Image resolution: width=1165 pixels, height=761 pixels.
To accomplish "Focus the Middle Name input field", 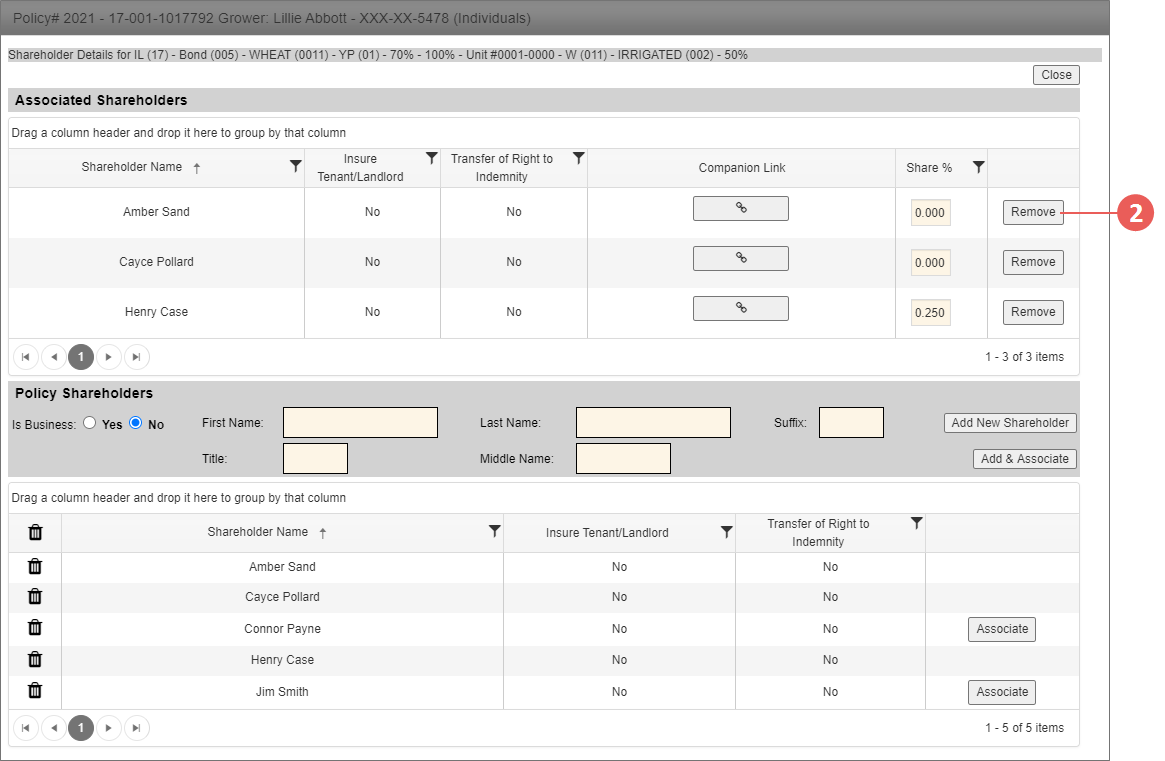I will coord(623,459).
